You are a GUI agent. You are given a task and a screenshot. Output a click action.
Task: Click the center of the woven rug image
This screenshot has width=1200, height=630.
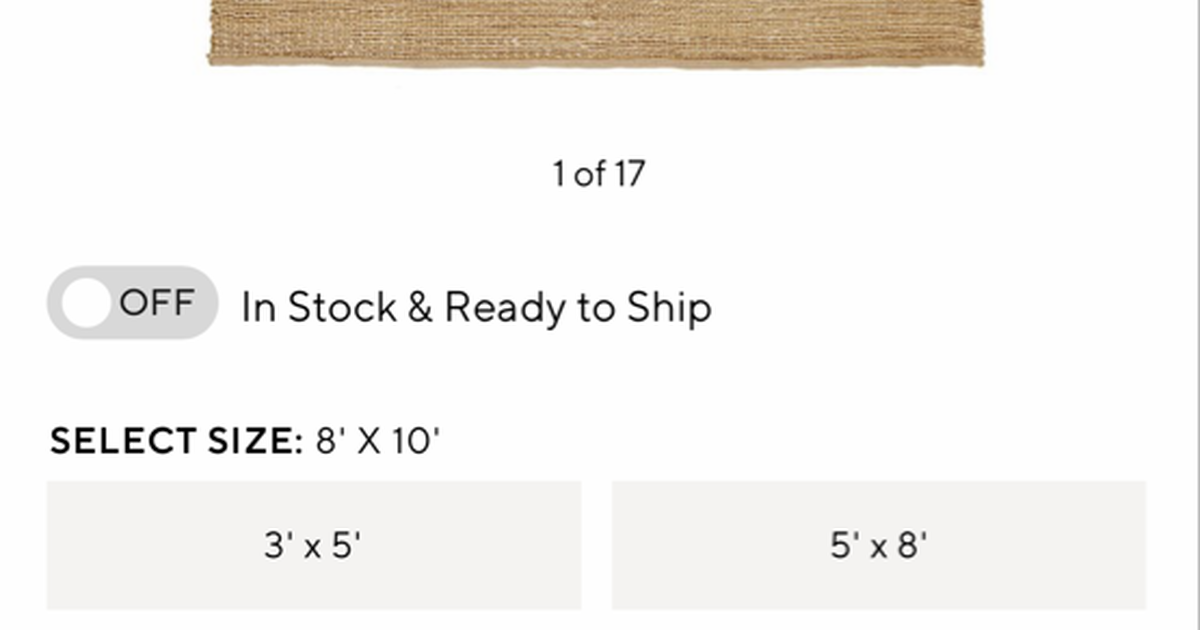[596, 28]
